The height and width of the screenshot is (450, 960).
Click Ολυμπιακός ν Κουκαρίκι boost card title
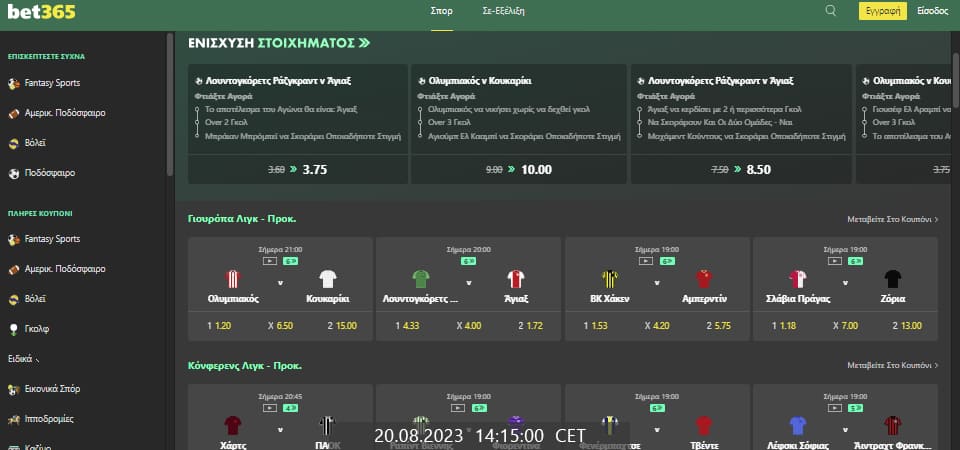480,81
